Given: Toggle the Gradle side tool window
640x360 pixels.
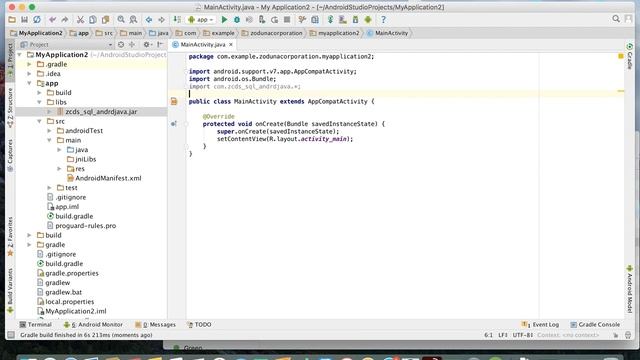Looking at the screenshot, I should click(x=630, y=56).
